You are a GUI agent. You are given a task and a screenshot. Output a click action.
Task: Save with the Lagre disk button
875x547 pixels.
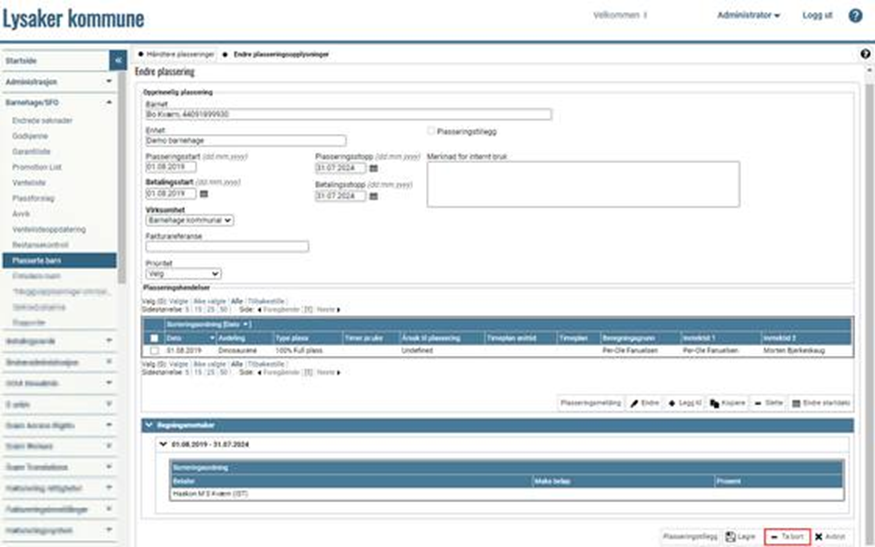(x=741, y=537)
